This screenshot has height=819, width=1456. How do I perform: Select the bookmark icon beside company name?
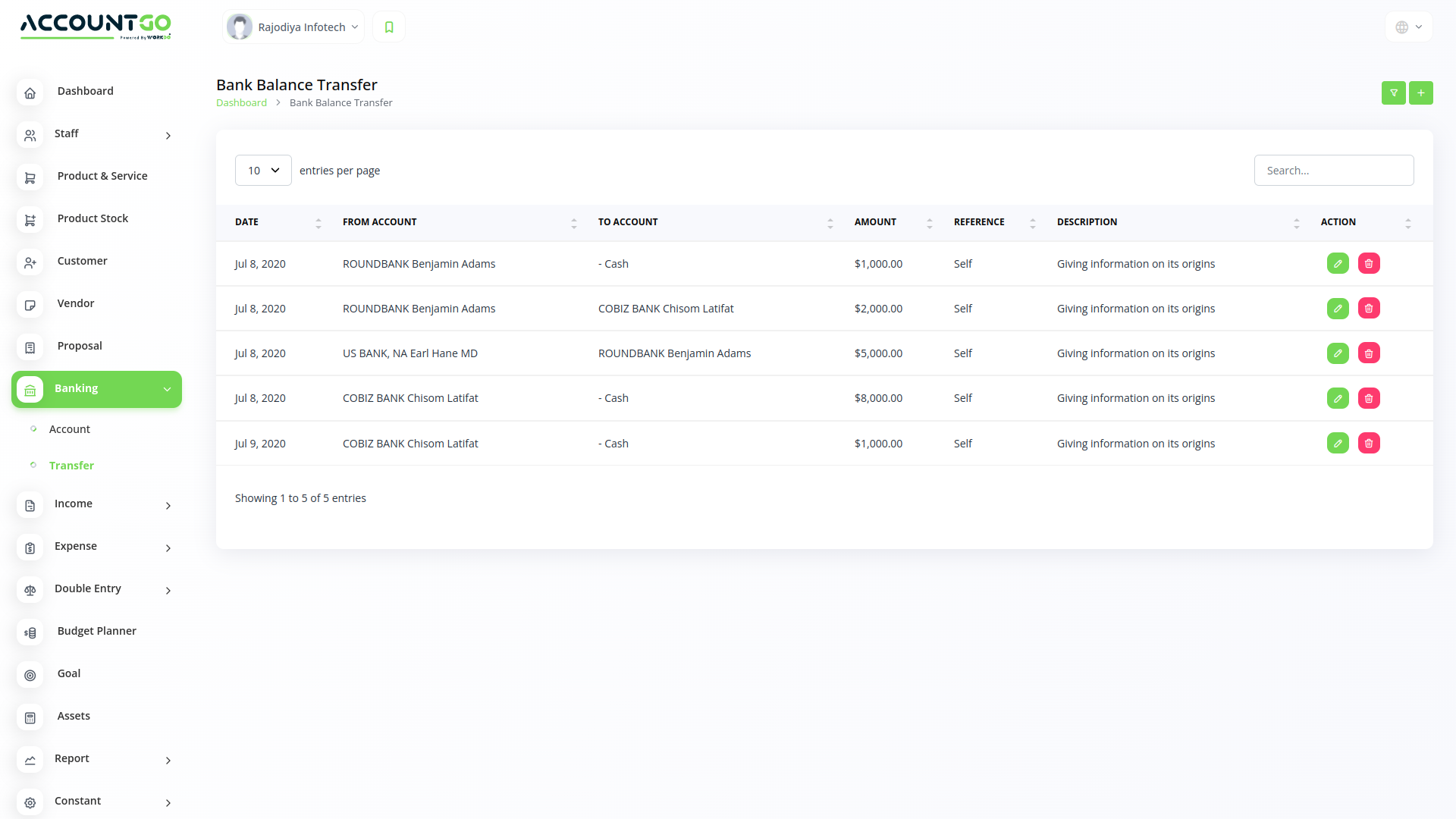tap(388, 27)
